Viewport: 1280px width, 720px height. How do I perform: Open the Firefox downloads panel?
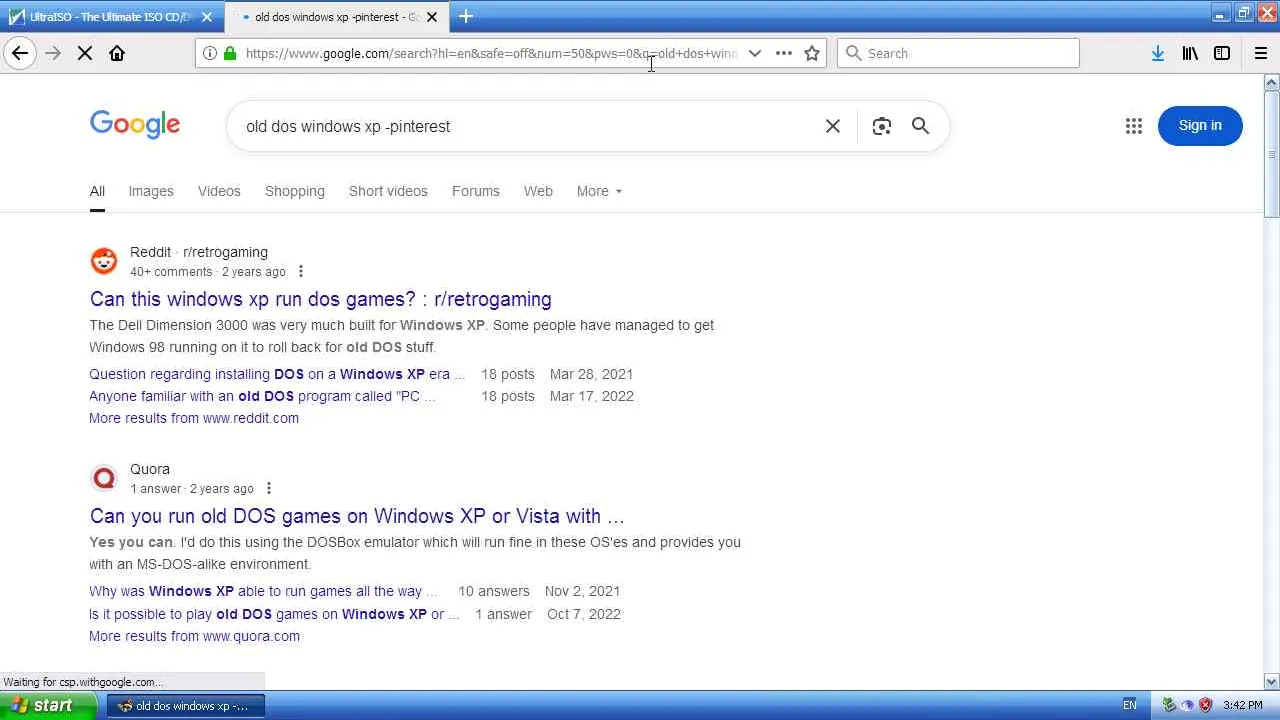click(x=1157, y=53)
